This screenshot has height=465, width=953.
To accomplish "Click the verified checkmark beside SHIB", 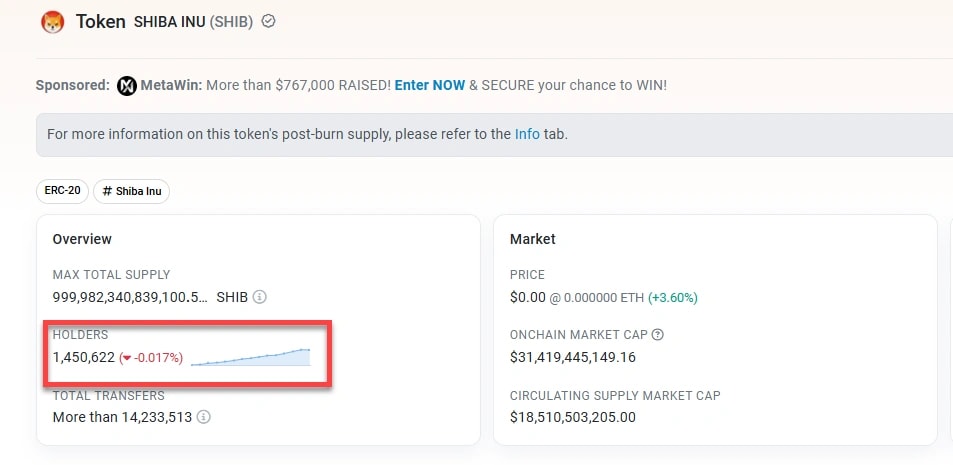I will point(268,21).
